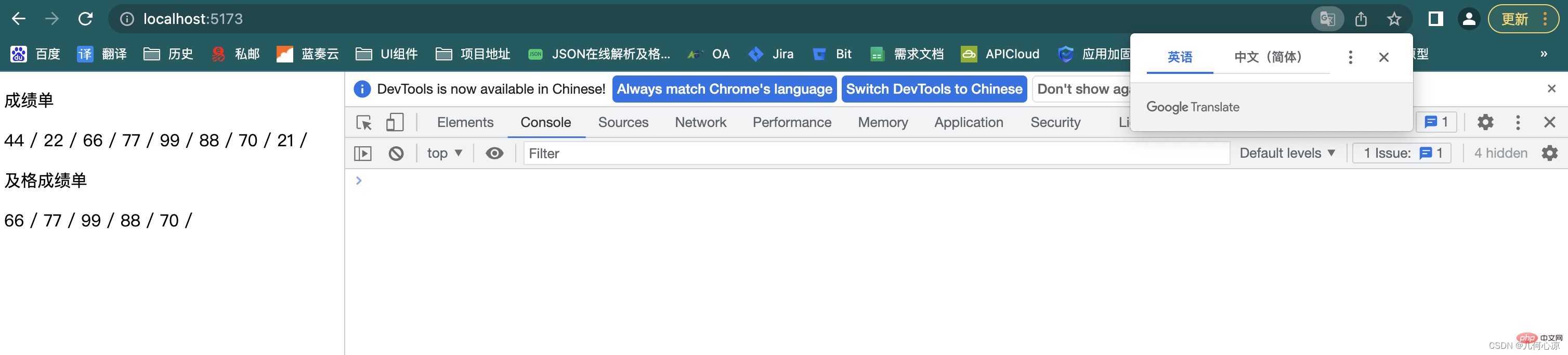Open the 私邮 bookmark
The image size is (1568, 355).
[235, 54]
